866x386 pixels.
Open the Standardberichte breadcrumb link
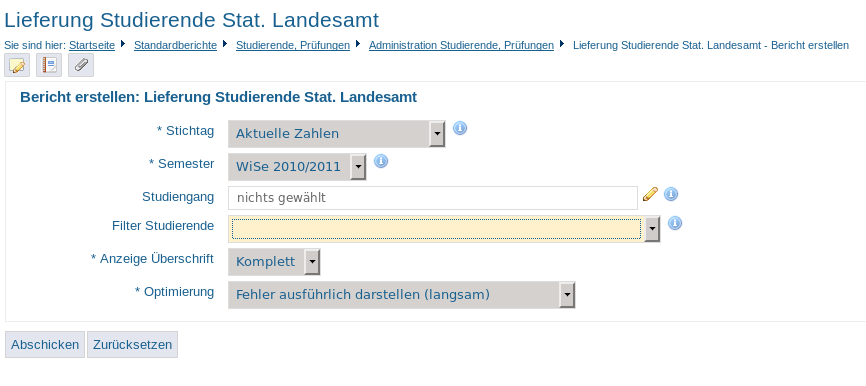pos(176,45)
